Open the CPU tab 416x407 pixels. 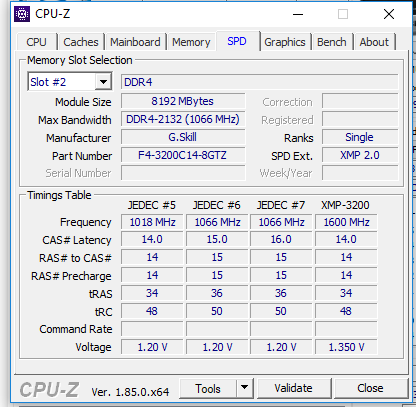click(36, 42)
